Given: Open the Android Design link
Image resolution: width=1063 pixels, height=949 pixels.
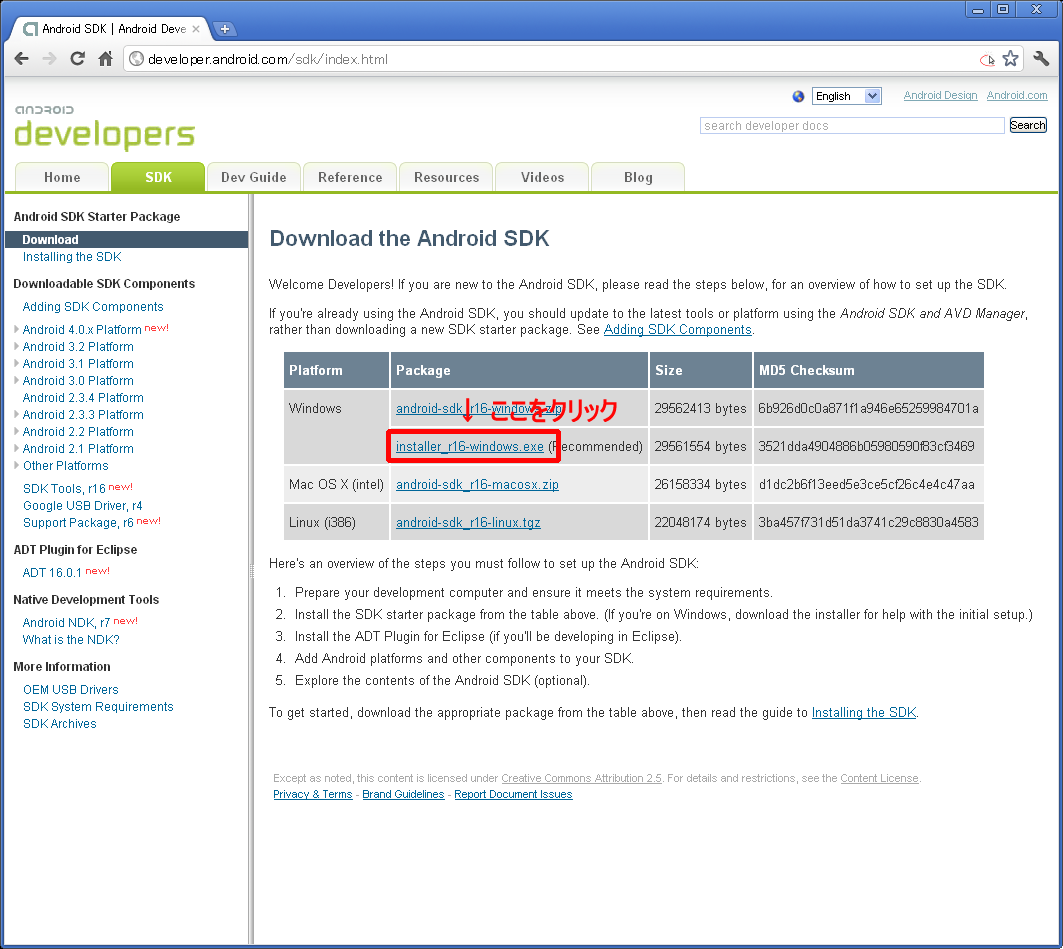Looking at the screenshot, I should [940, 95].
